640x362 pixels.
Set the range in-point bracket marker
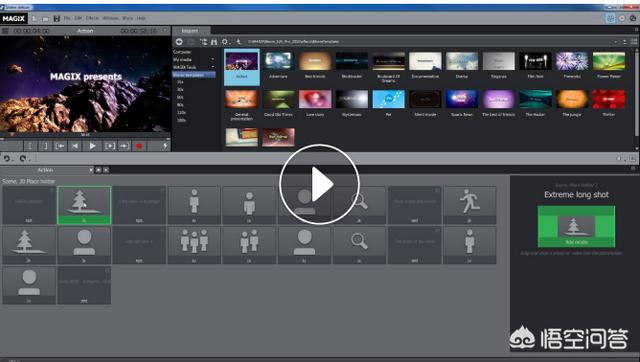tap(30, 146)
